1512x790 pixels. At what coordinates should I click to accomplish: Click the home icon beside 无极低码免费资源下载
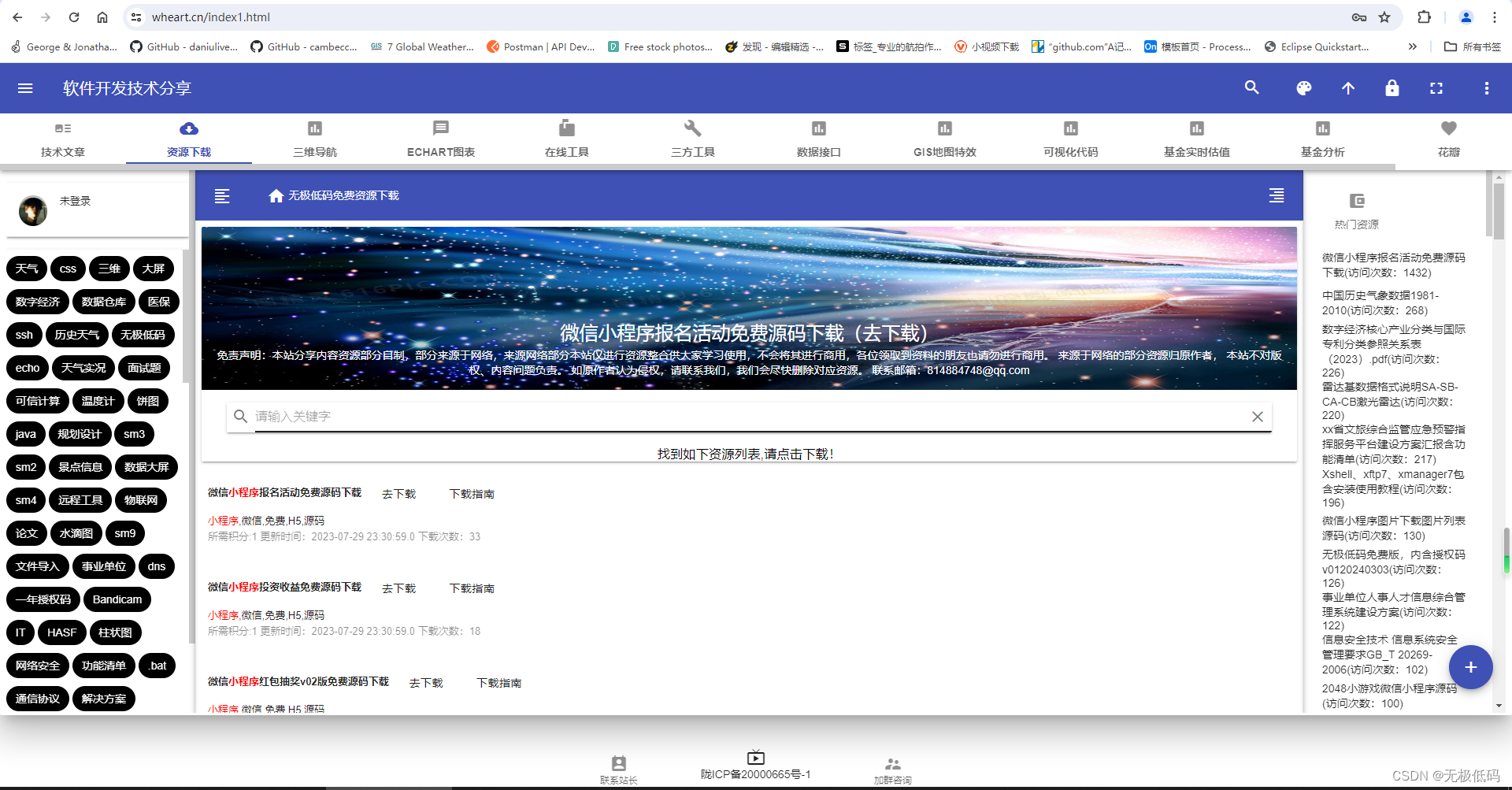point(276,195)
